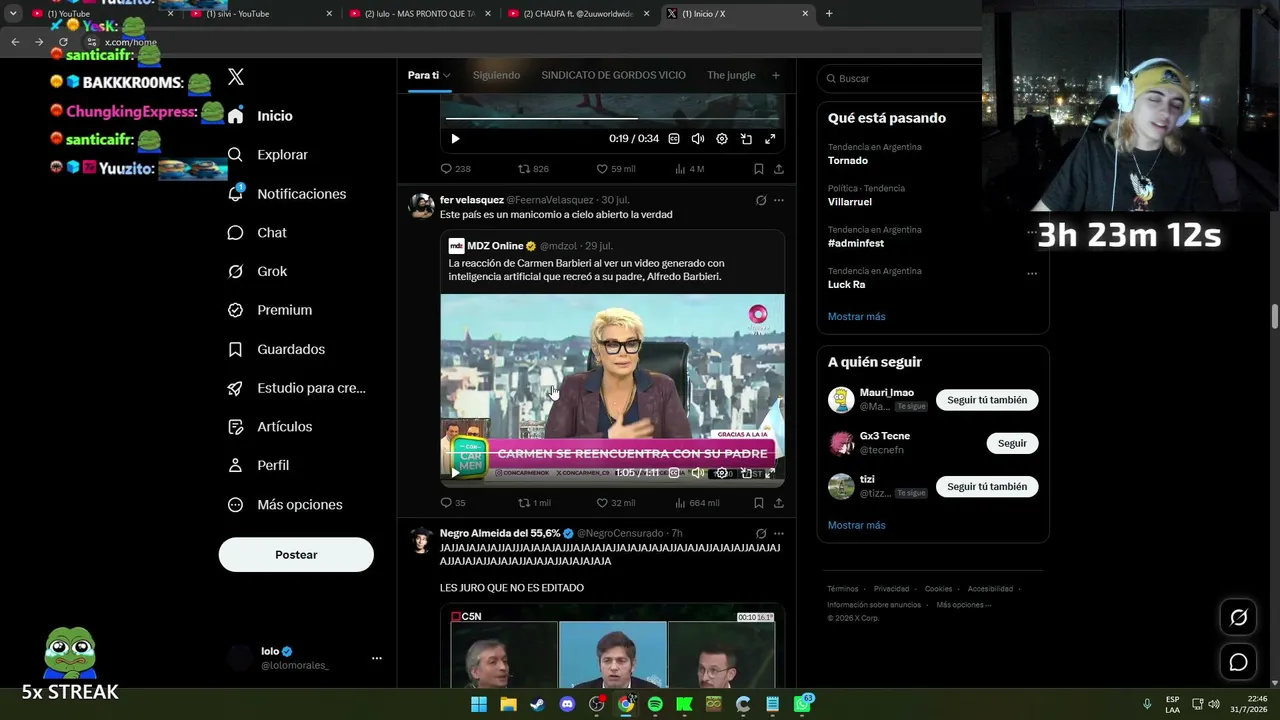
Task: Switch to the Siguiendo tab
Action: click(496, 75)
